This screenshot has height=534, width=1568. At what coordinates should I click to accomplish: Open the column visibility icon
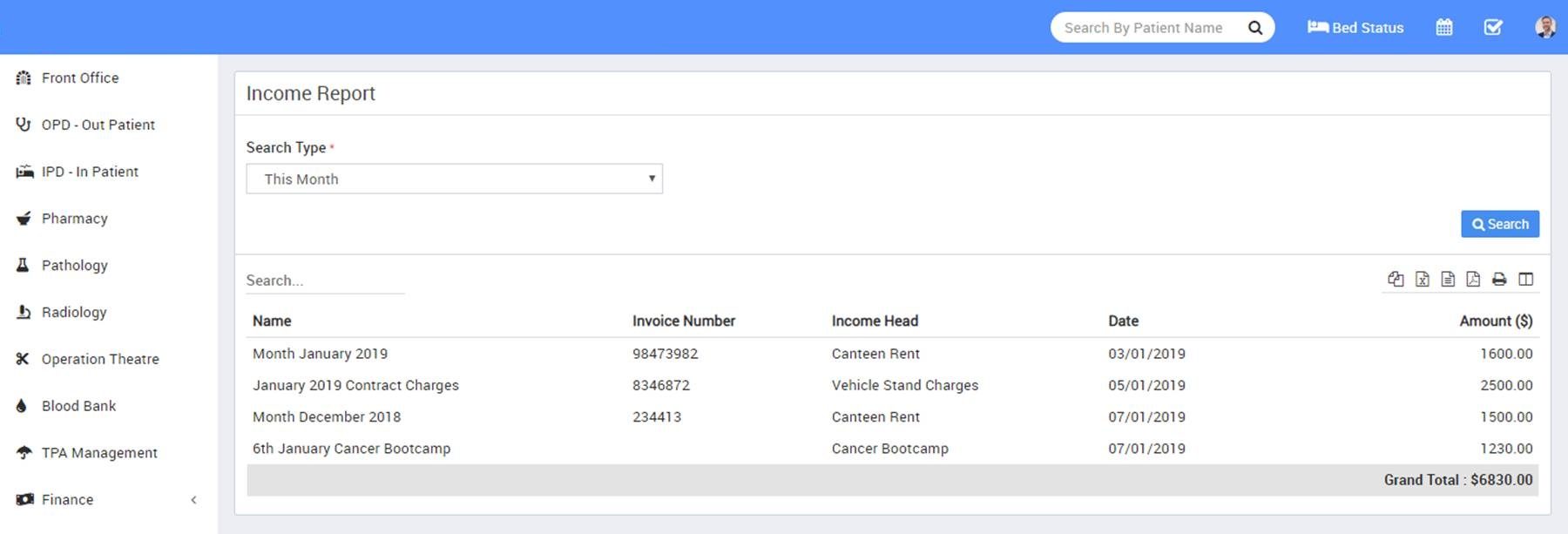pyautogui.click(x=1525, y=280)
